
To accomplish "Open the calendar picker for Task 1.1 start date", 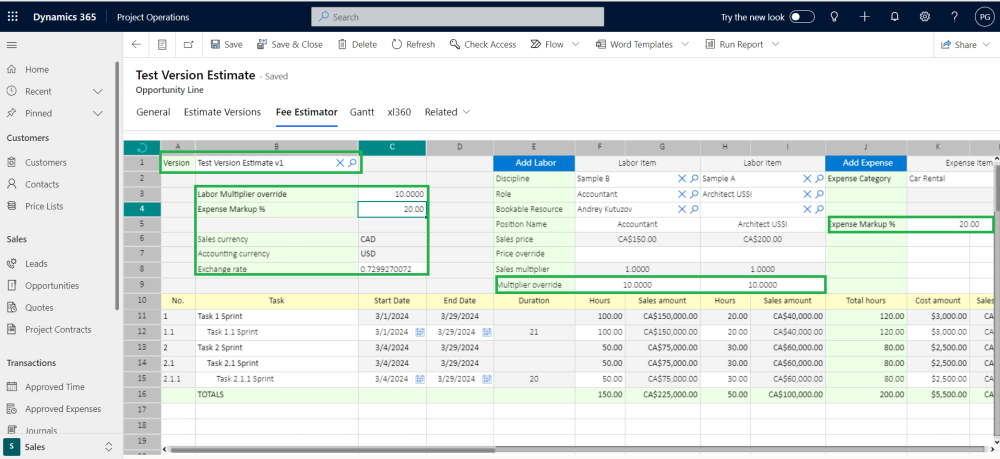I will 420,331.
